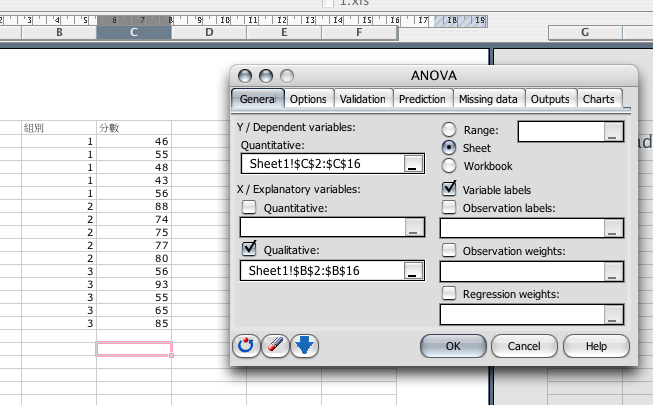Click the Help button
The height and width of the screenshot is (405, 653).
596,346
